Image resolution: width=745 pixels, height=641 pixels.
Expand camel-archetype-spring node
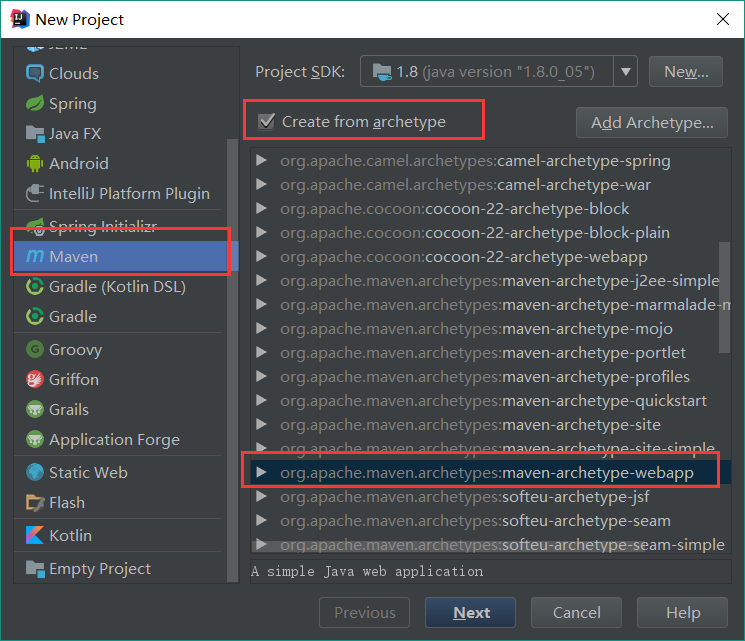click(261, 161)
